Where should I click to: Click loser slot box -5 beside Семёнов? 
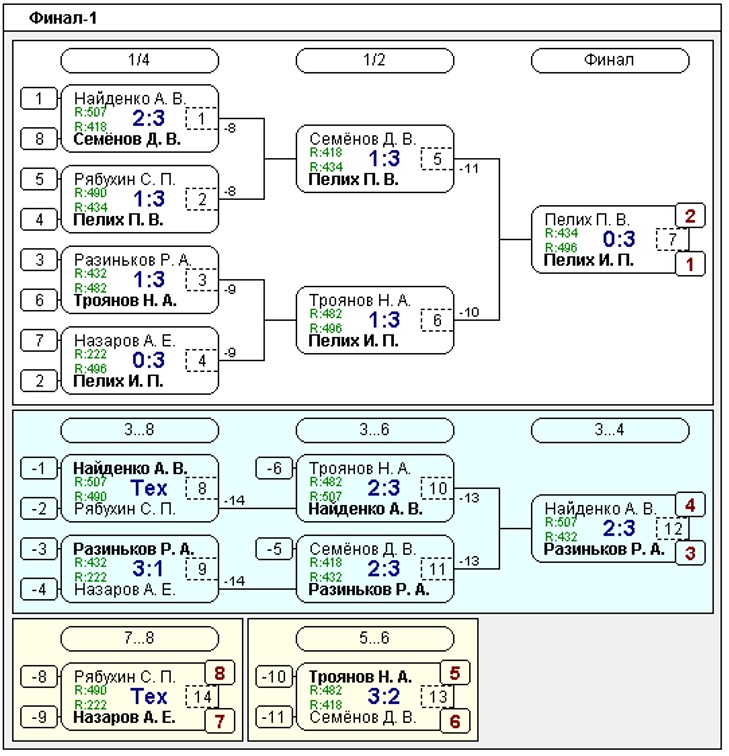click(x=274, y=549)
